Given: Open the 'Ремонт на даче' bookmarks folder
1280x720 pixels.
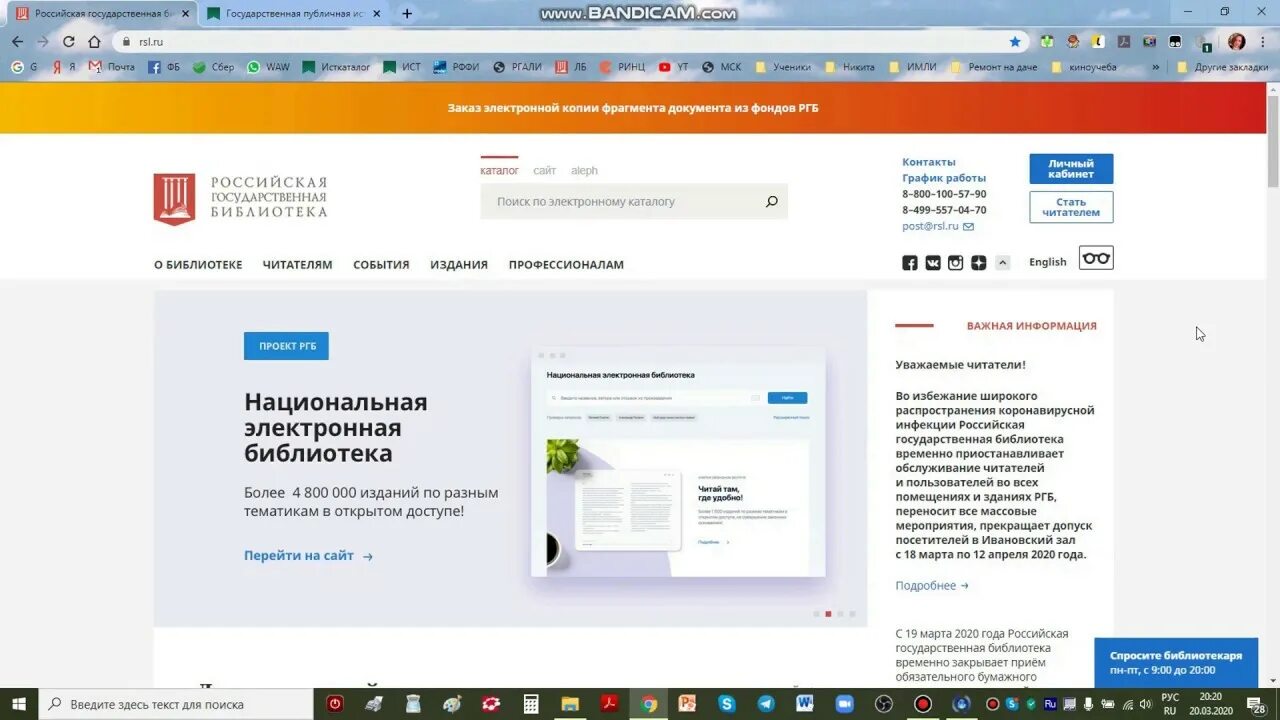Looking at the screenshot, I should click(993, 67).
